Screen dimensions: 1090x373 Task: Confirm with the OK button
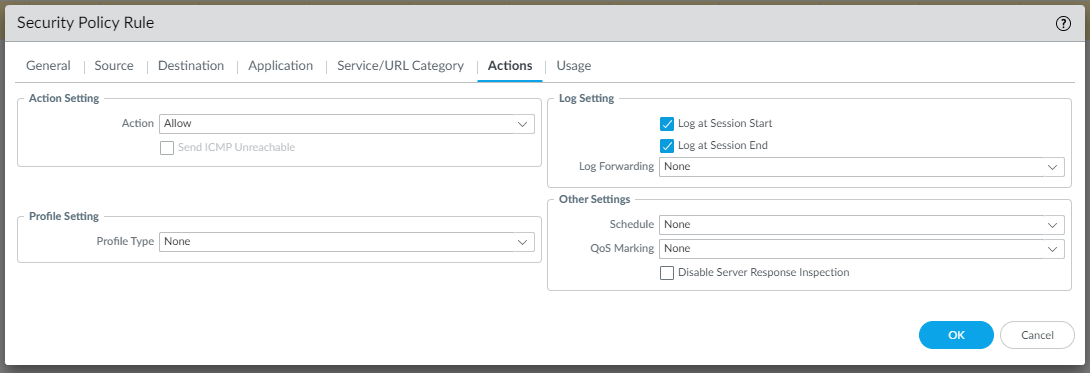[x=956, y=335]
